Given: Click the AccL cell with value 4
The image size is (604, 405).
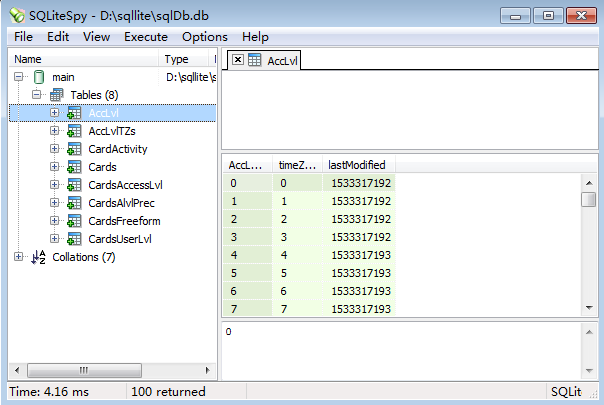Looking at the screenshot, I should (248, 255).
